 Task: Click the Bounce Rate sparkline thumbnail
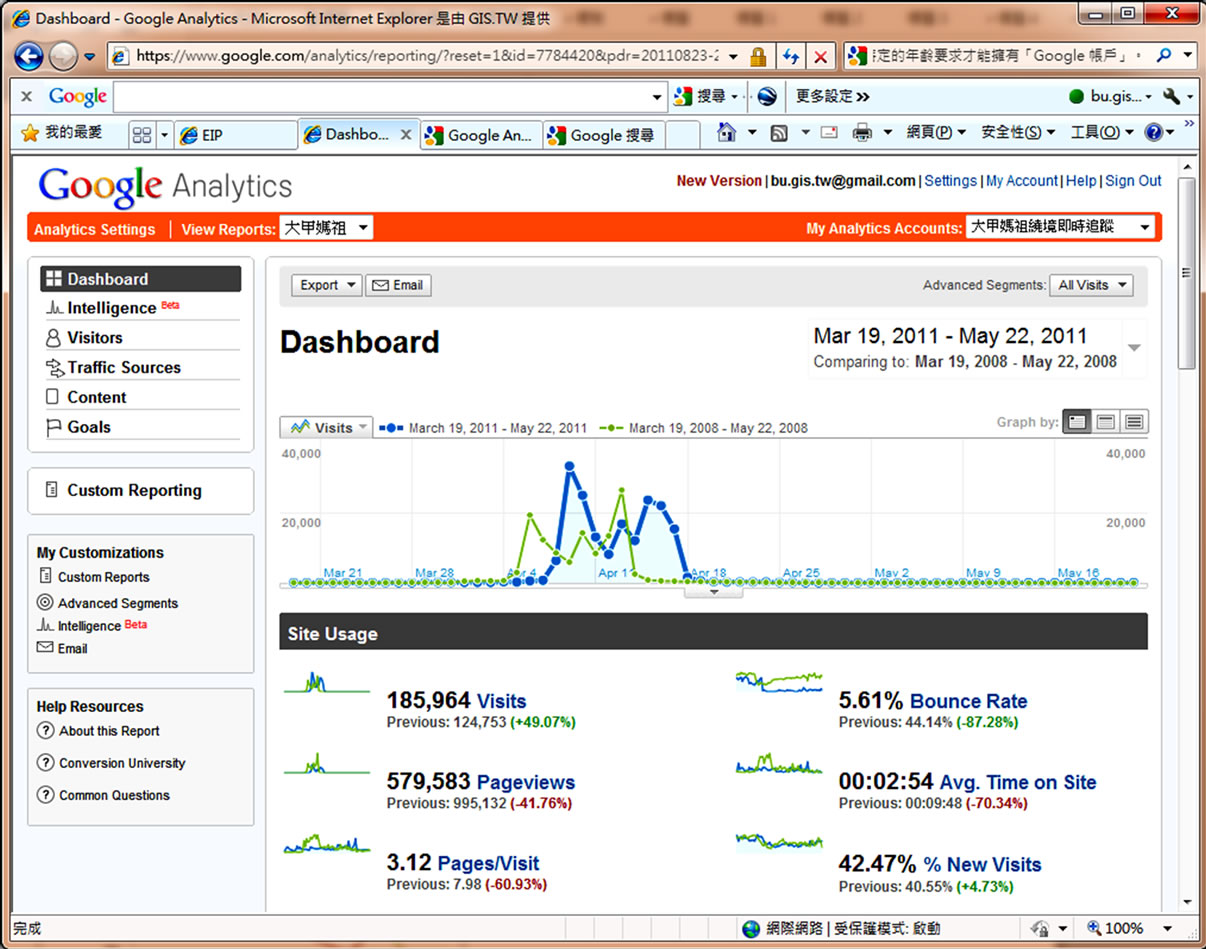coord(779,682)
